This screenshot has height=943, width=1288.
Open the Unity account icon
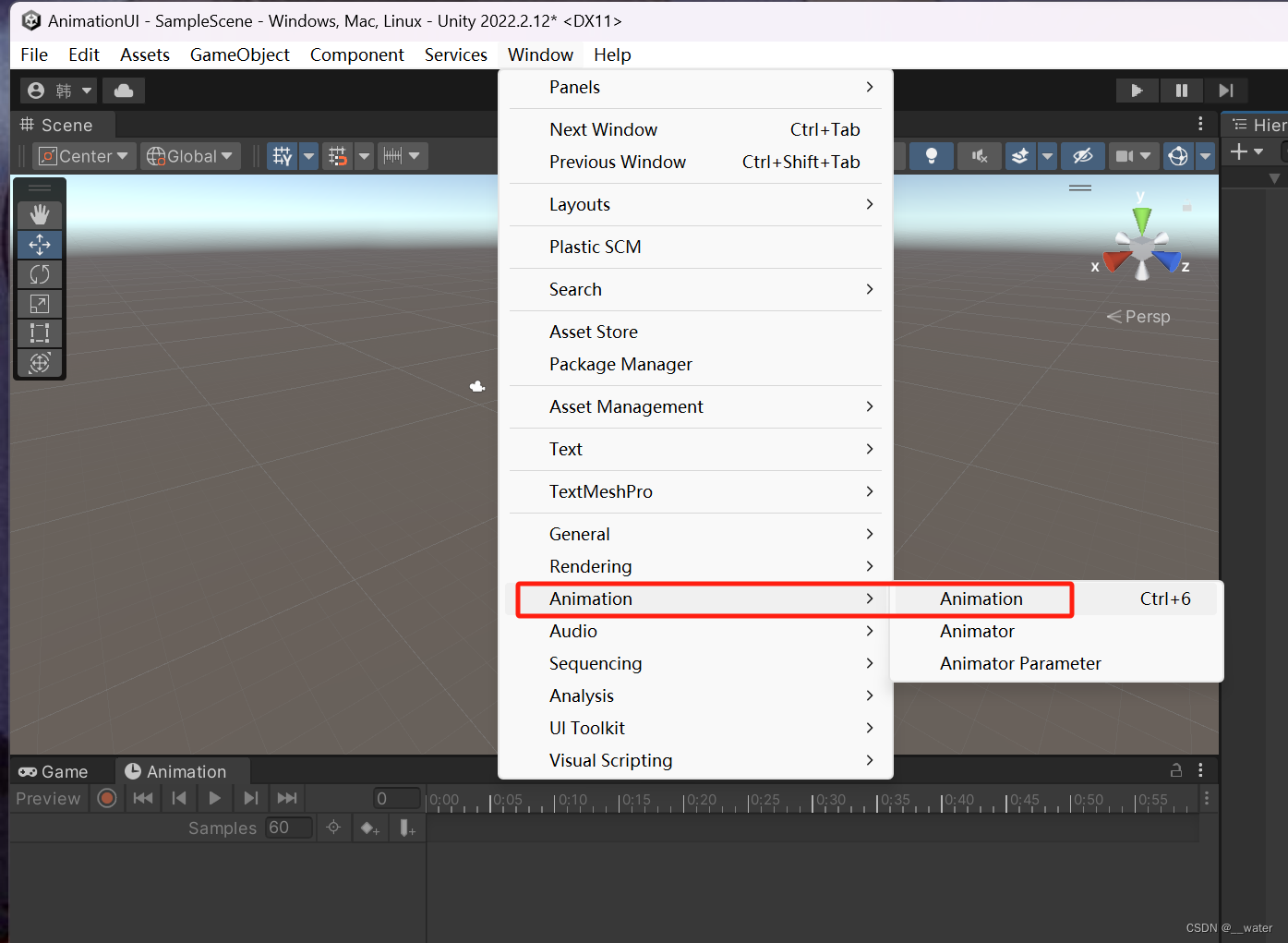pos(36,91)
